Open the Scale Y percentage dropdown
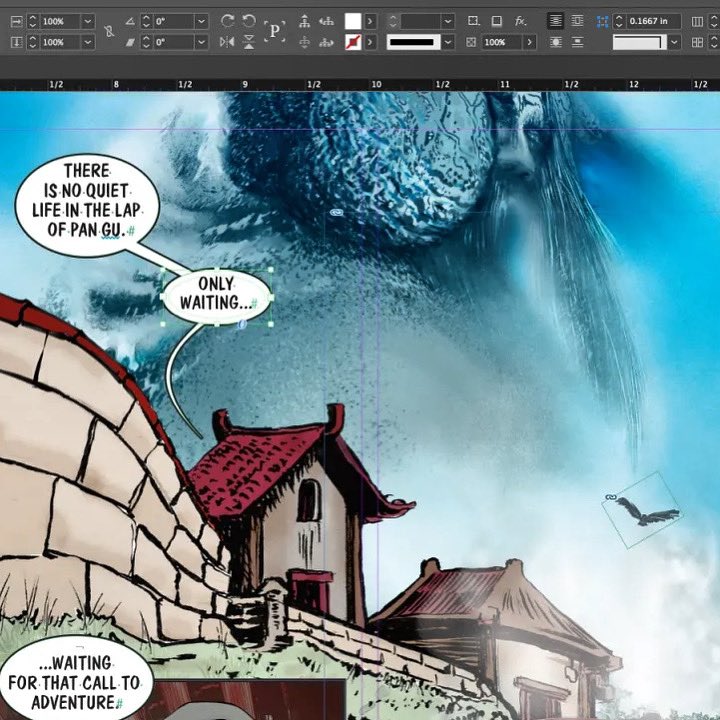 tap(88, 42)
